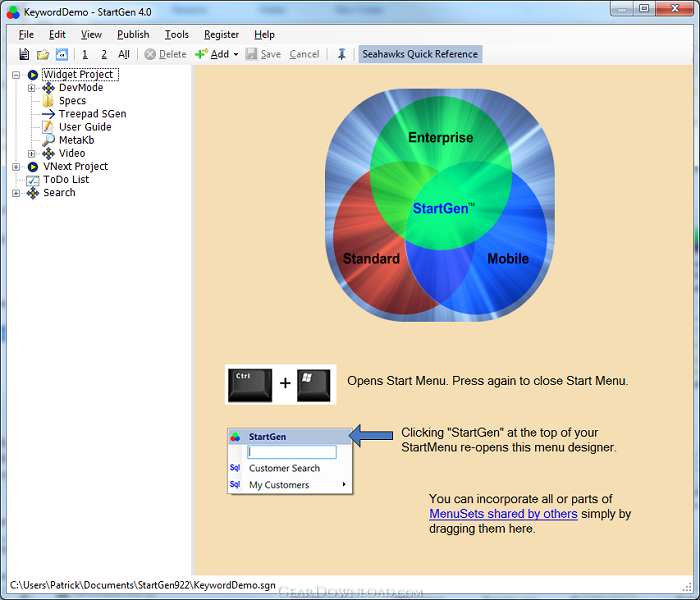The width and height of the screenshot is (700, 600).
Task: Expand the Video tree node
Action: click(32, 154)
